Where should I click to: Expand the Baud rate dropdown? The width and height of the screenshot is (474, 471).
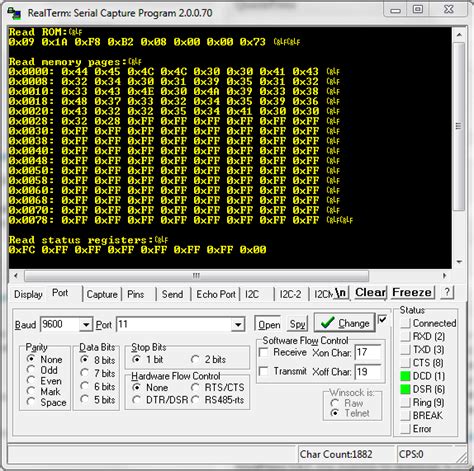click(86, 325)
